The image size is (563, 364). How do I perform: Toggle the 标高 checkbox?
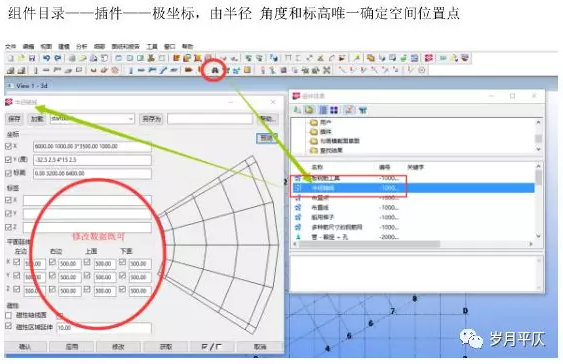click(9, 173)
